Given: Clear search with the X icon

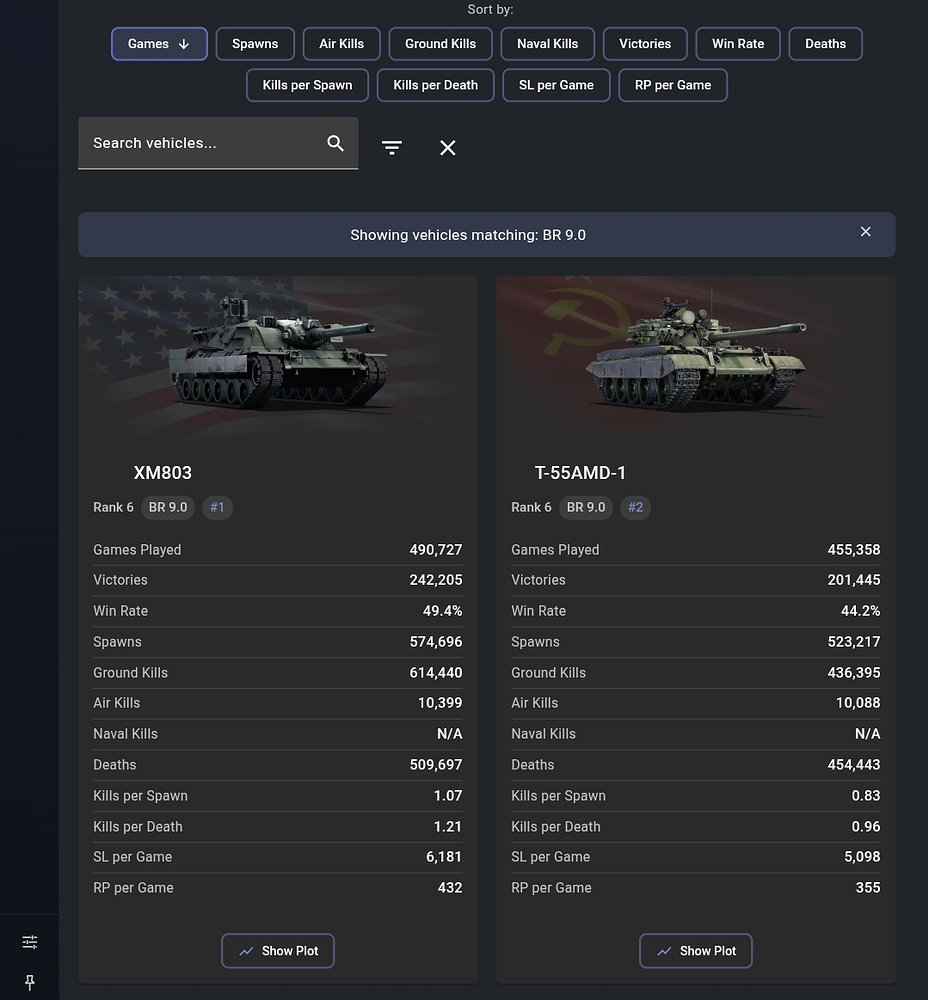Looking at the screenshot, I should (448, 148).
